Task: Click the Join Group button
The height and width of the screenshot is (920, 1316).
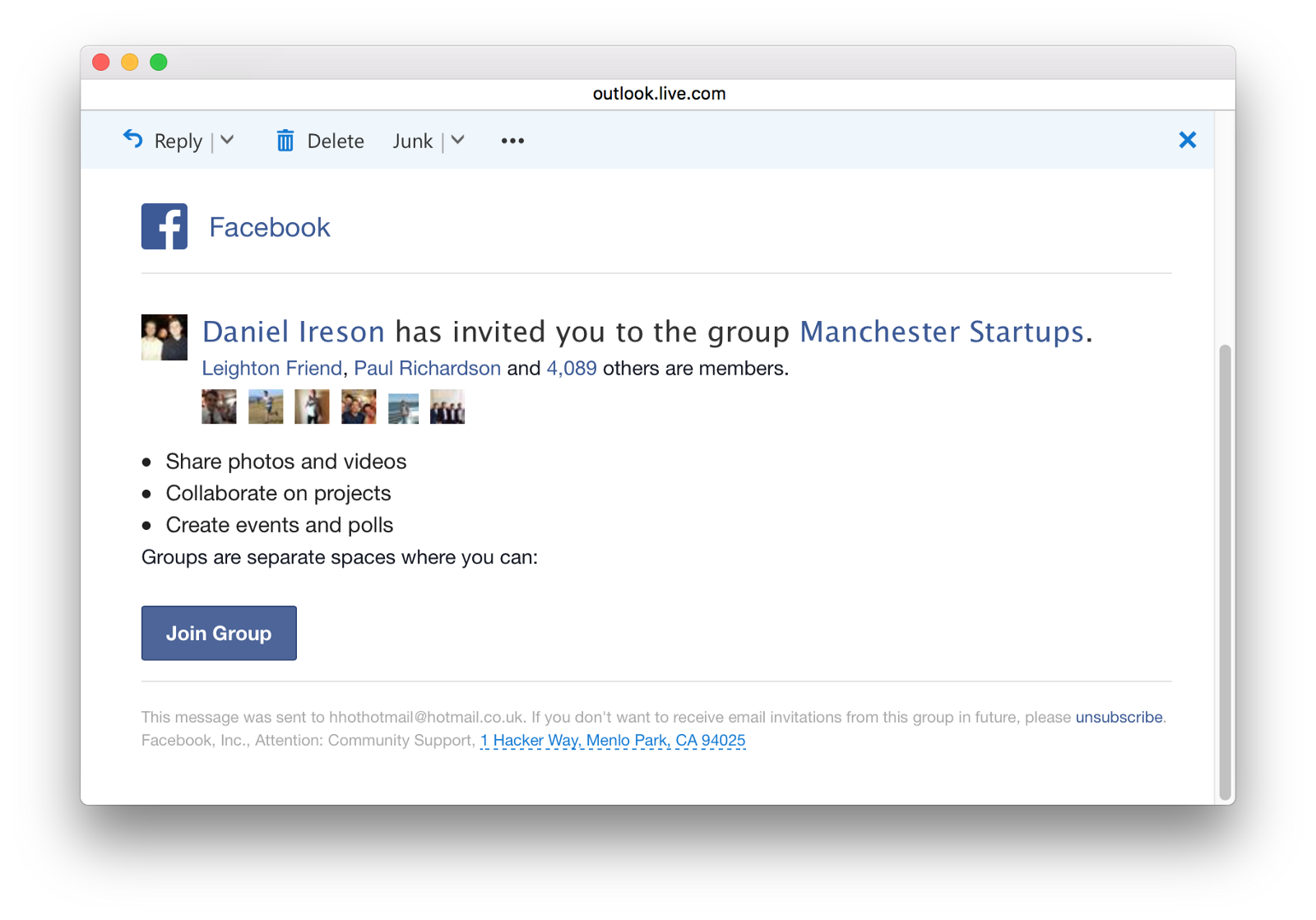Action: point(219,633)
